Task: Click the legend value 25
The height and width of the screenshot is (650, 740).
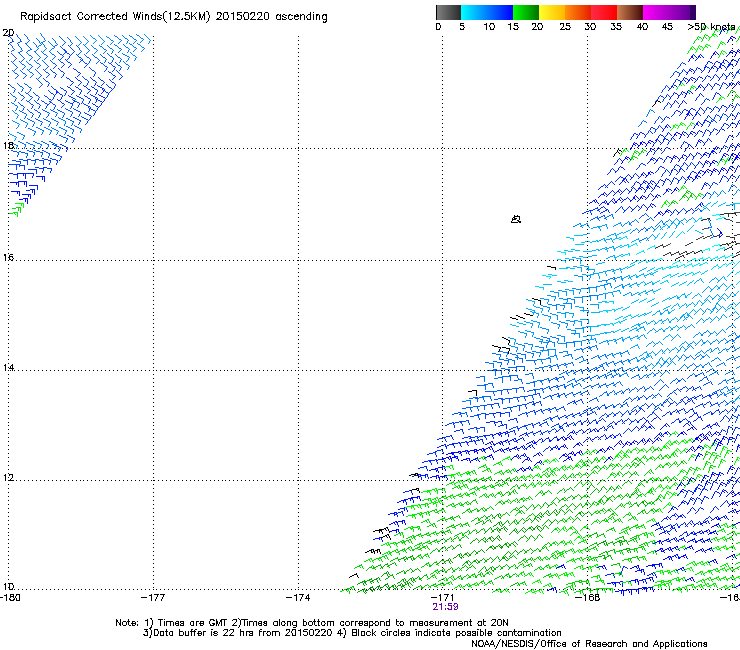Action: point(565,27)
